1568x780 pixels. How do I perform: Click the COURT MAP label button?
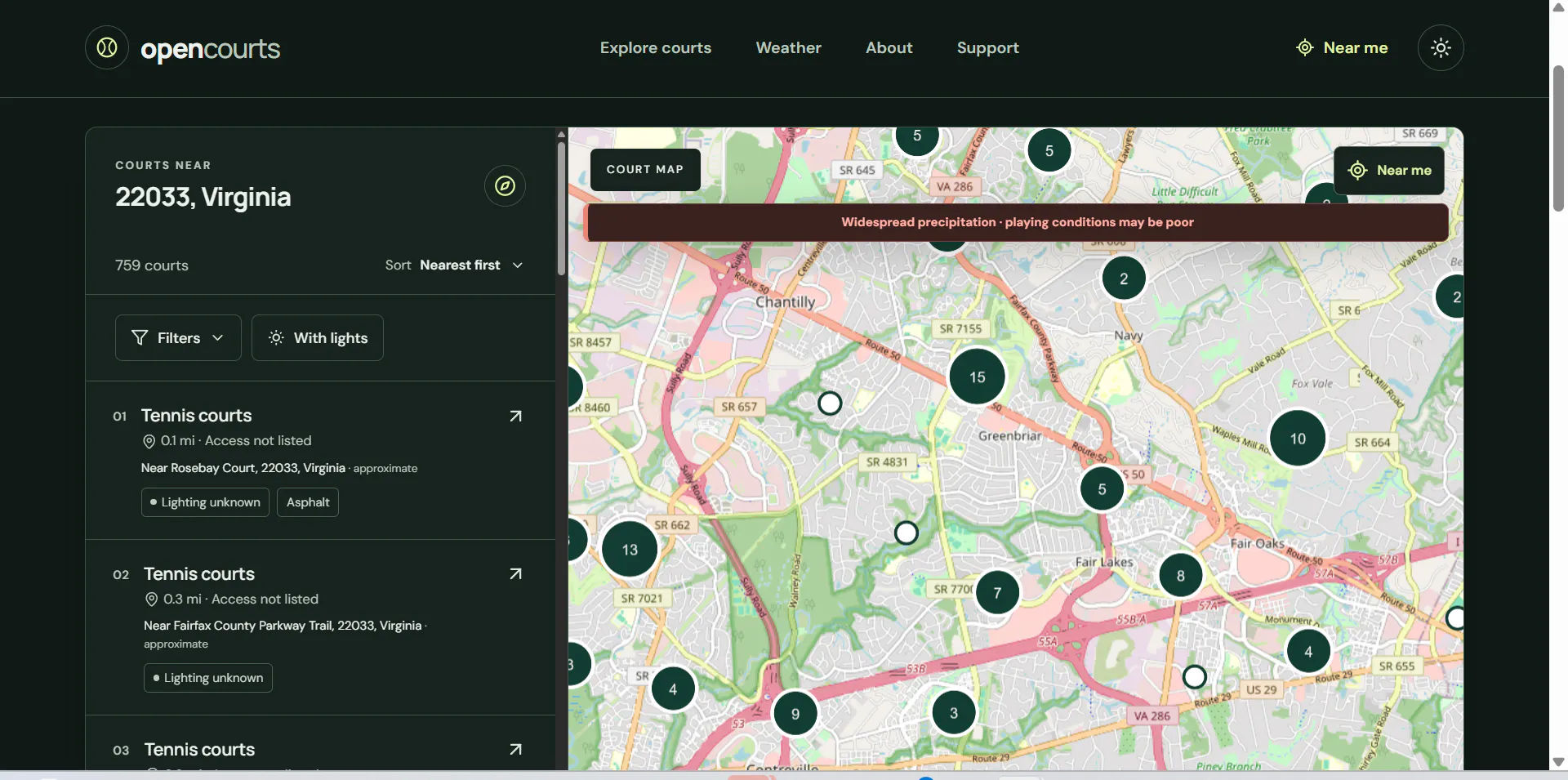tap(645, 170)
